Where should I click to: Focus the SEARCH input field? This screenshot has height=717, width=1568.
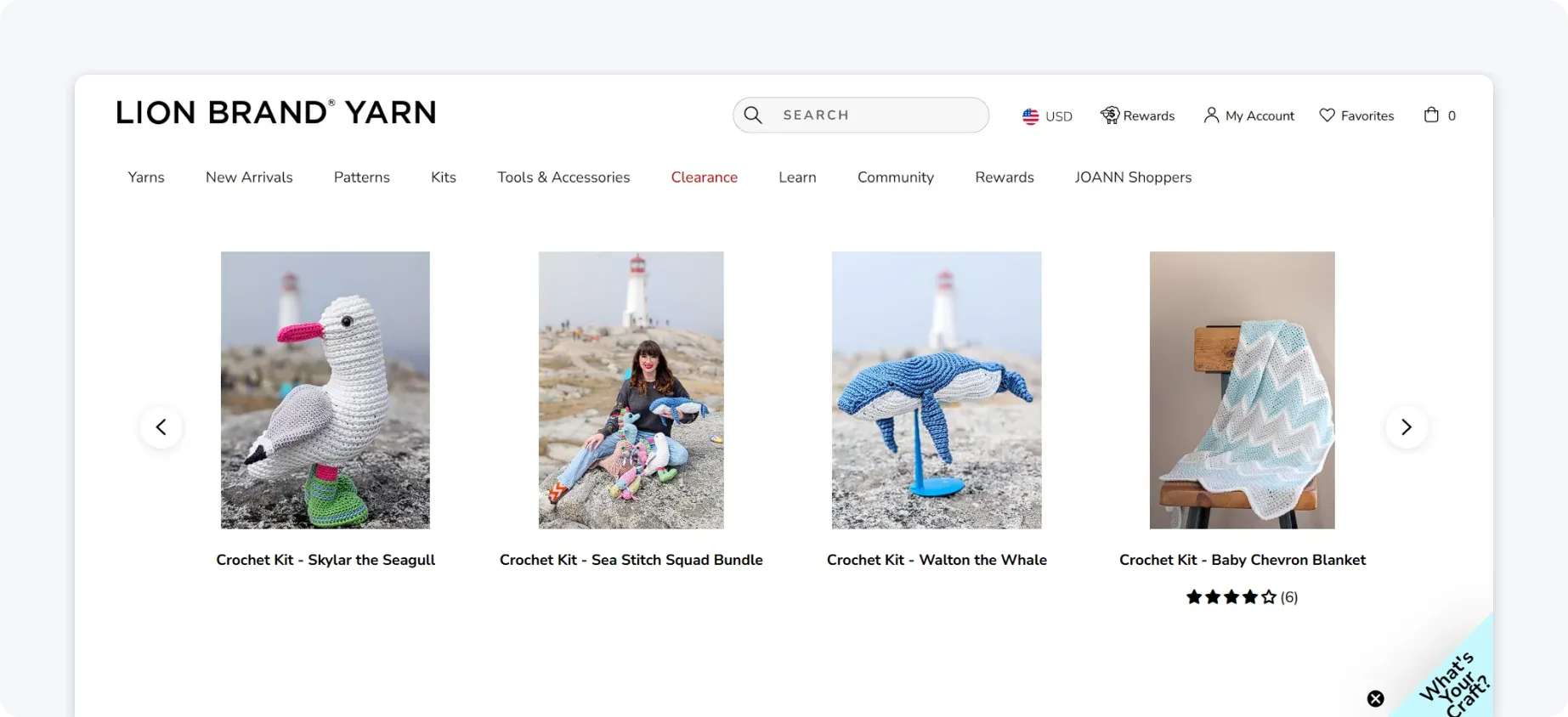(x=861, y=115)
